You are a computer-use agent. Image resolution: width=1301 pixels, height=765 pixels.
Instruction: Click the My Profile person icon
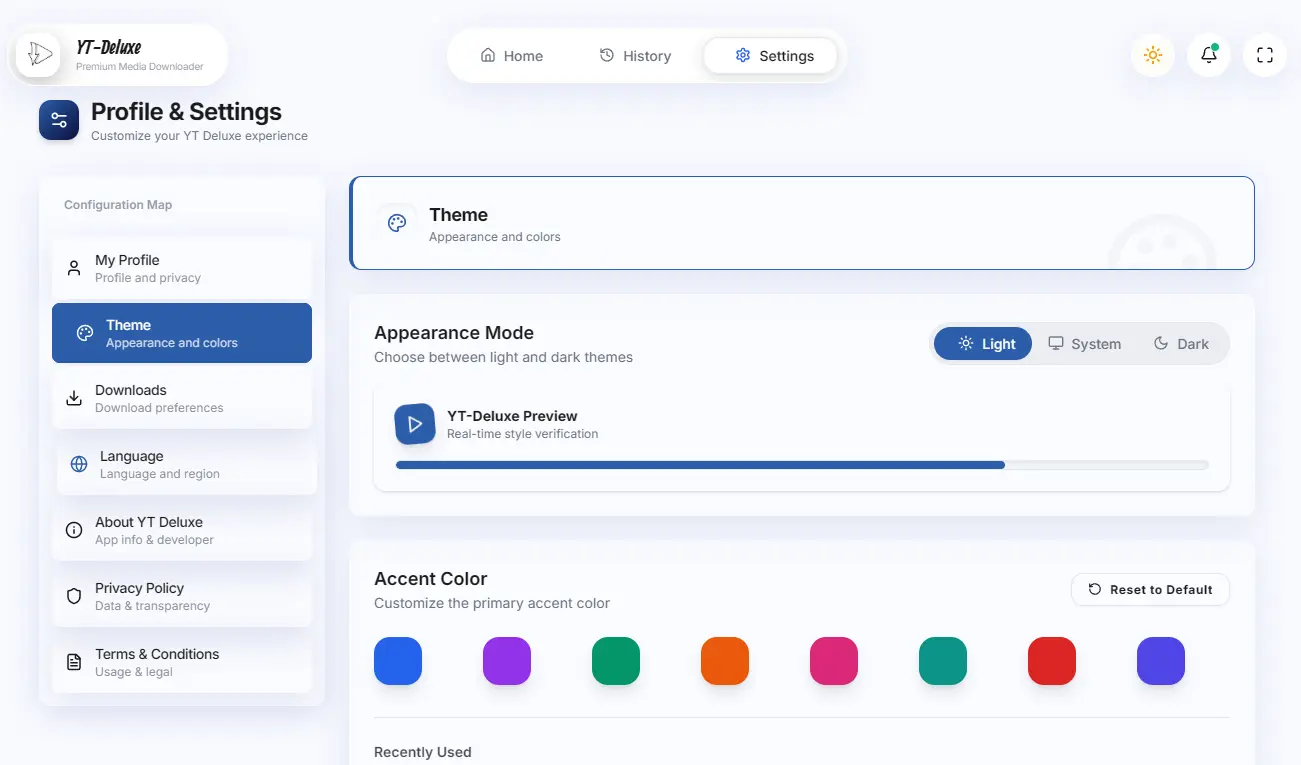coord(74,268)
